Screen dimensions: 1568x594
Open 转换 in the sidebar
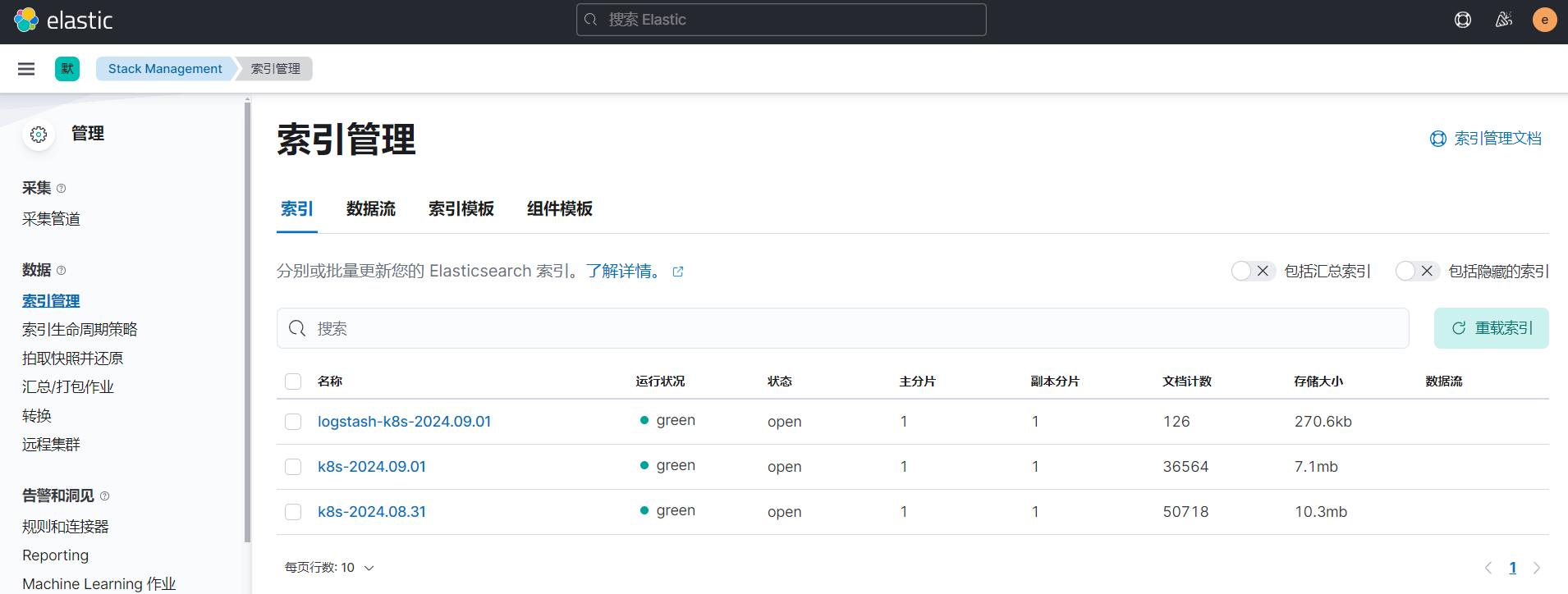pos(37,416)
